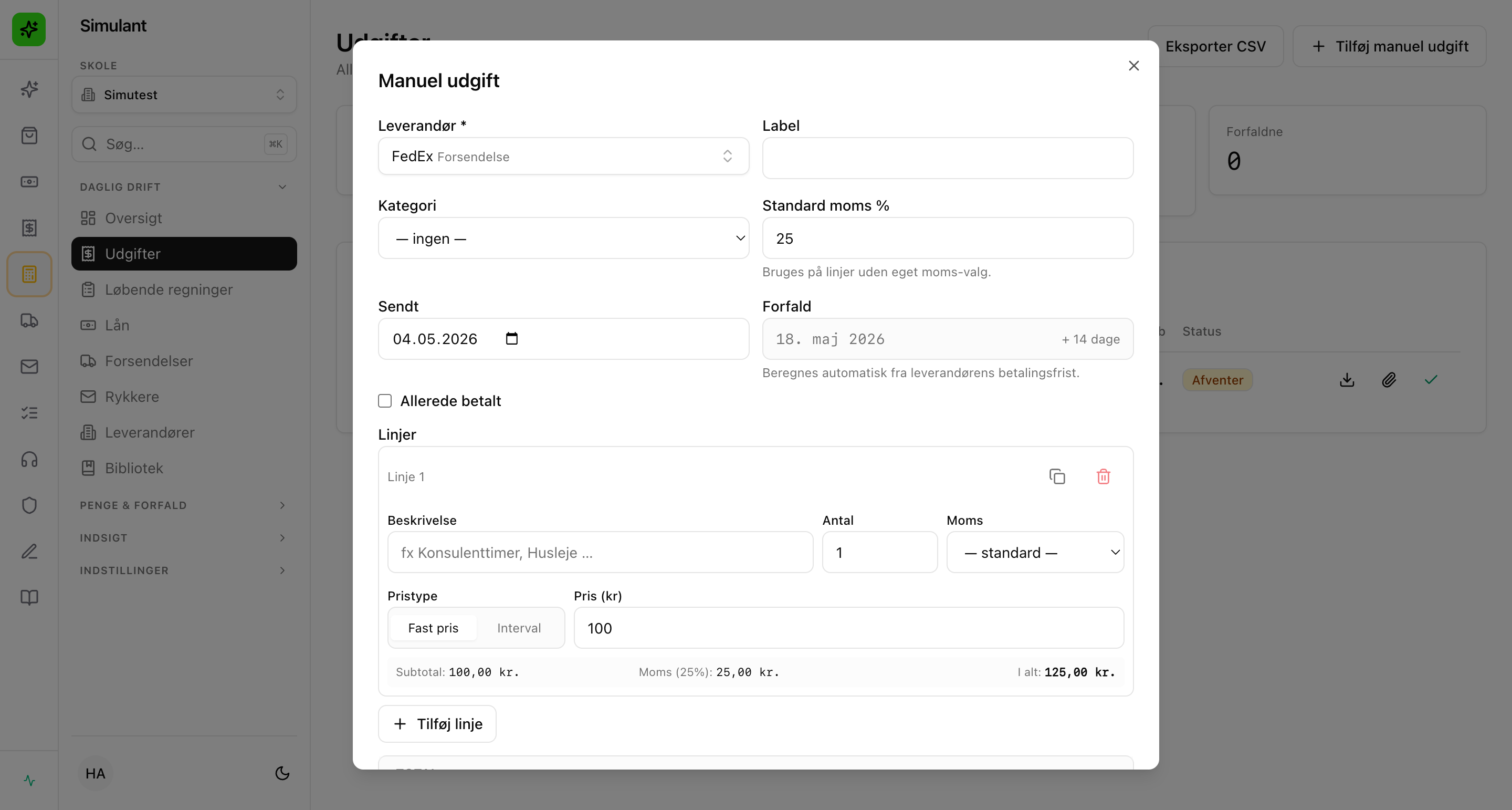Viewport: 1512px width, 810px height.
Task: Select the Fast pris price type
Action: click(433, 628)
